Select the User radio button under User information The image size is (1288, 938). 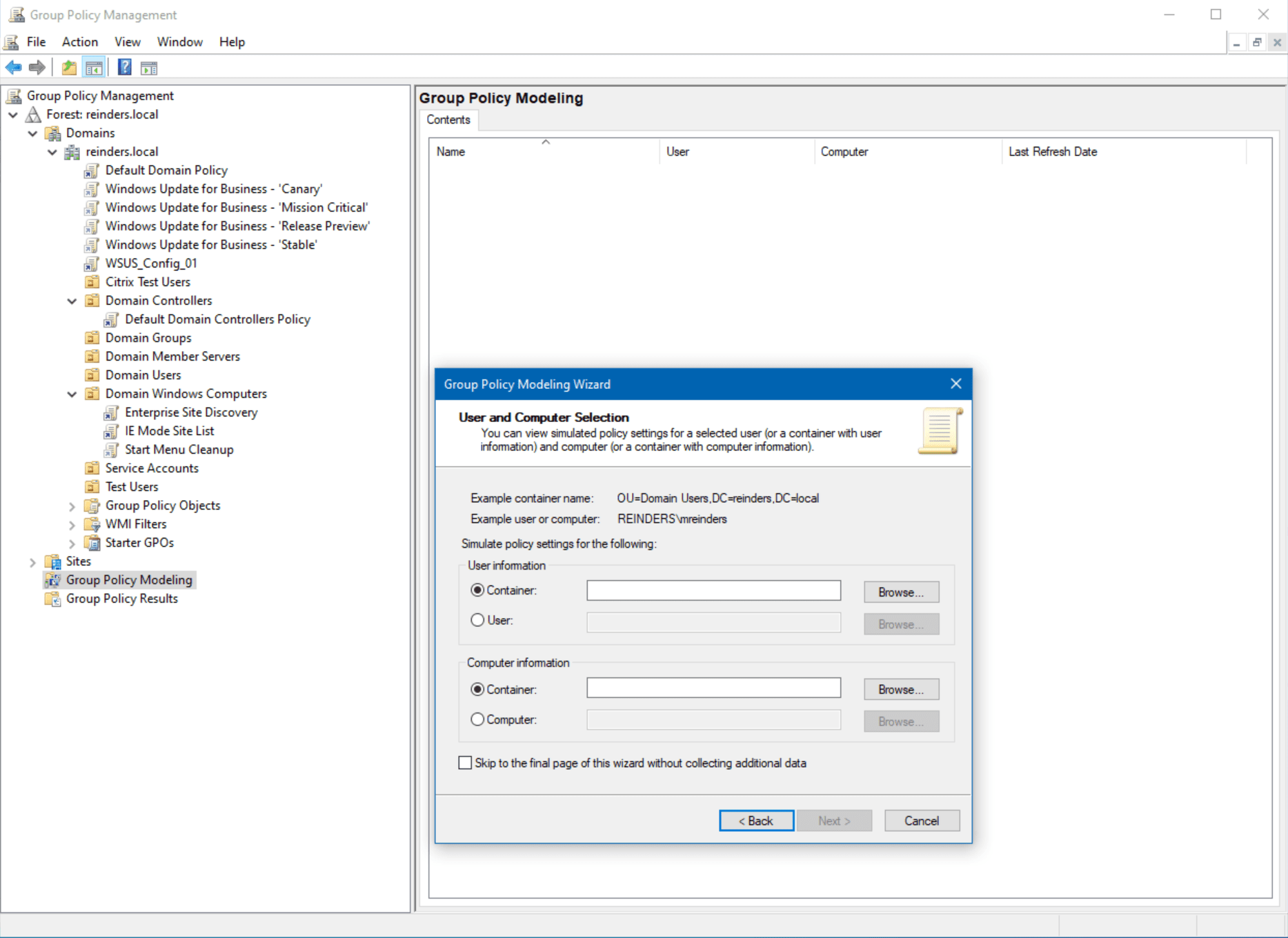[x=477, y=620]
